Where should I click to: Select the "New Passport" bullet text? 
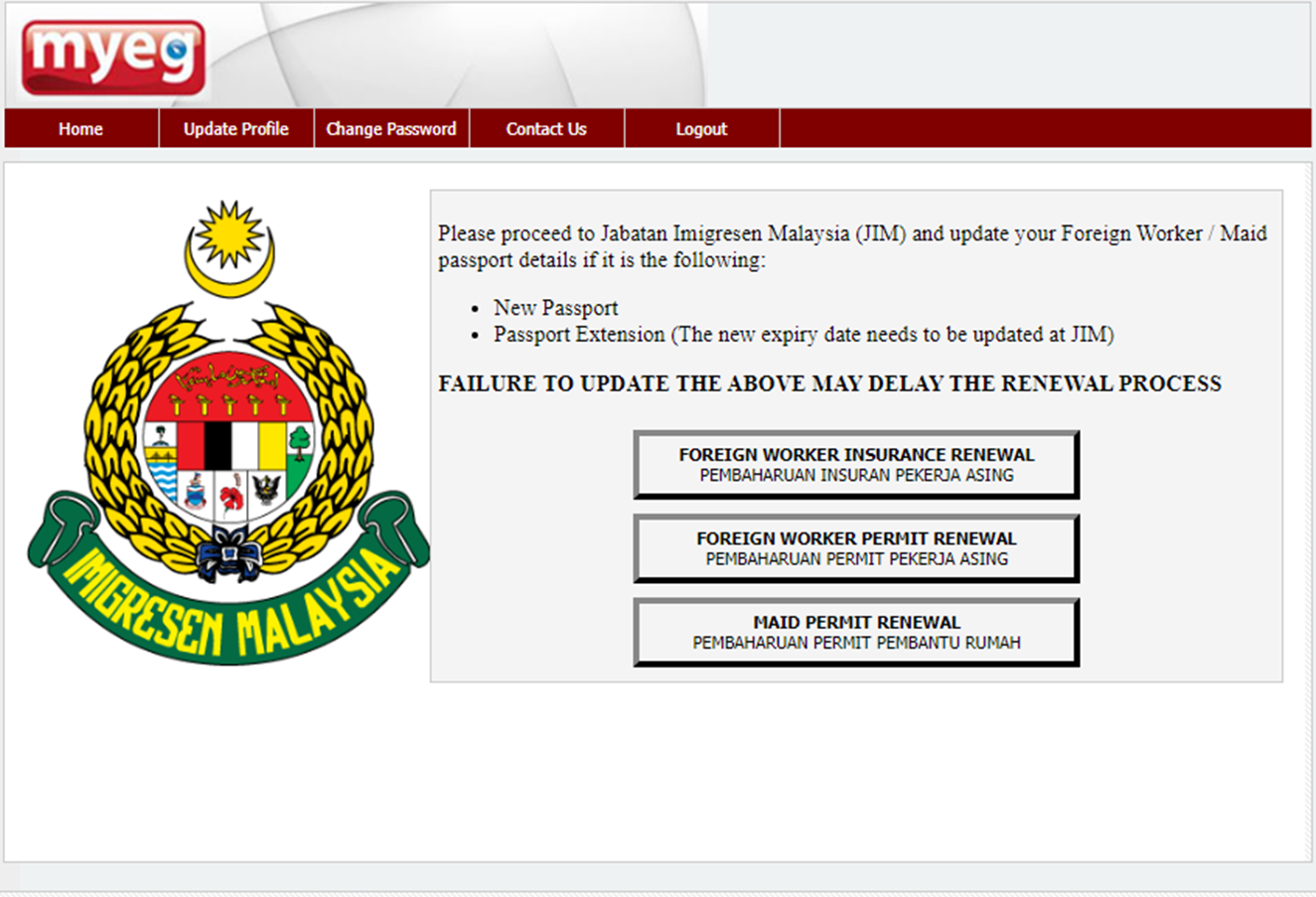tap(556, 308)
